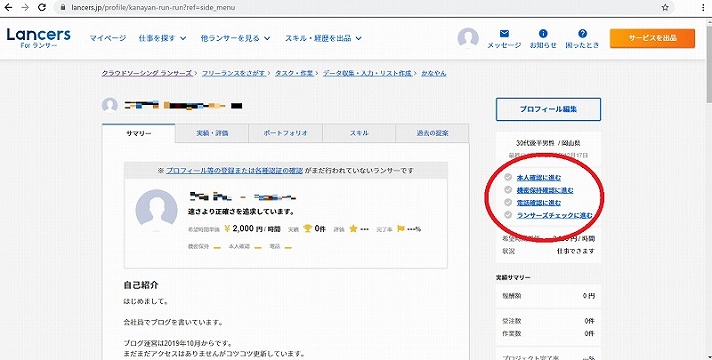
Task: Click the browser back arrow
Action: click(x=8, y=7)
